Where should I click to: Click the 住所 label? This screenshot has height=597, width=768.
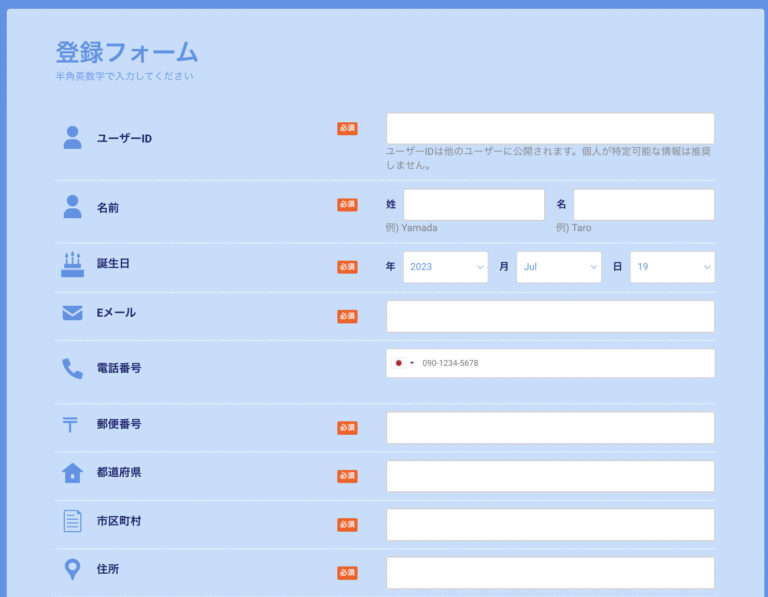click(x=108, y=569)
